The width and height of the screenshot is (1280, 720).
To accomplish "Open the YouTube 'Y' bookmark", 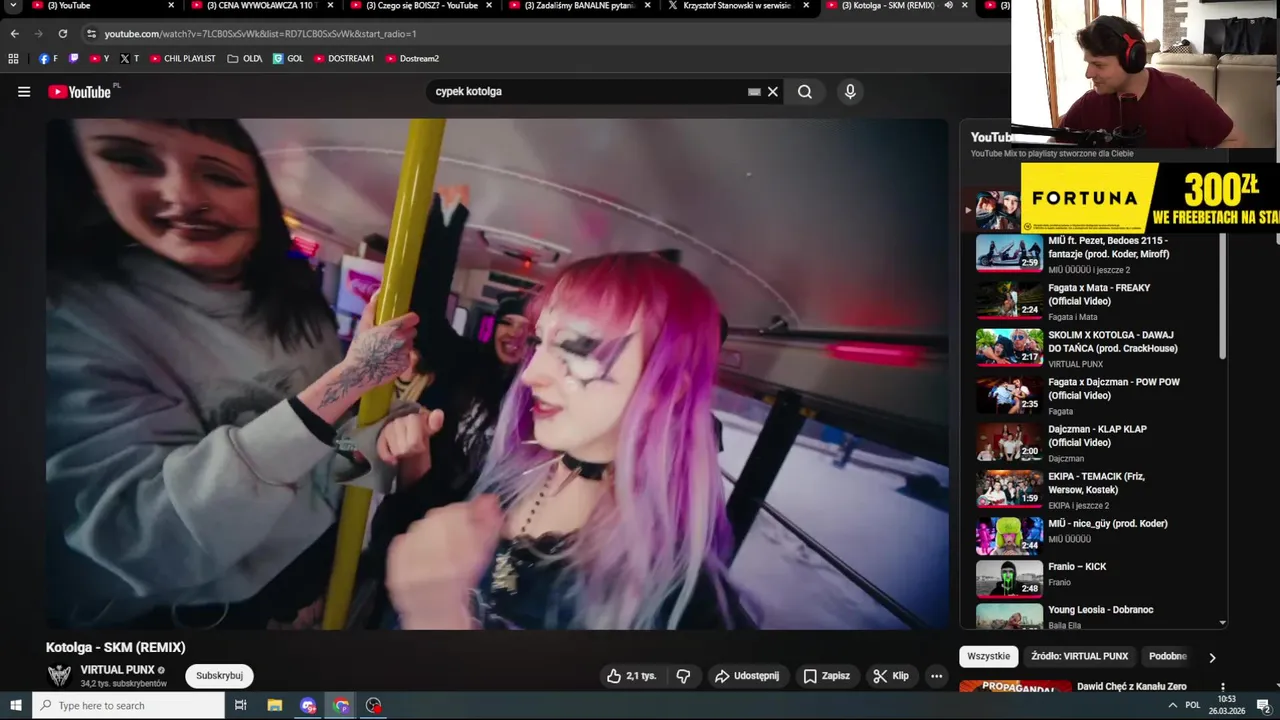I will click(99, 59).
